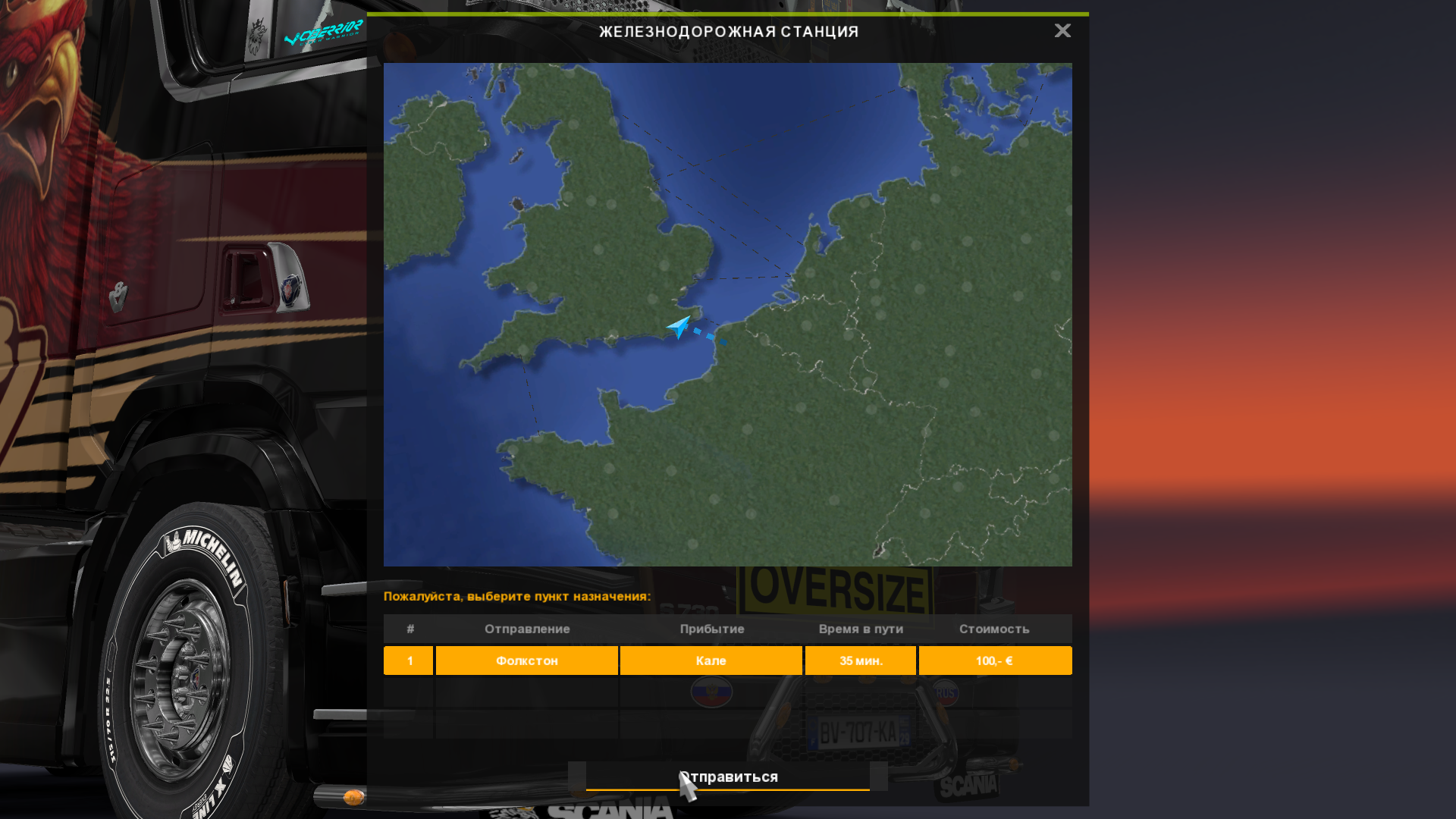Click the # column header
This screenshot has height=819, width=1456.
click(410, 629)
